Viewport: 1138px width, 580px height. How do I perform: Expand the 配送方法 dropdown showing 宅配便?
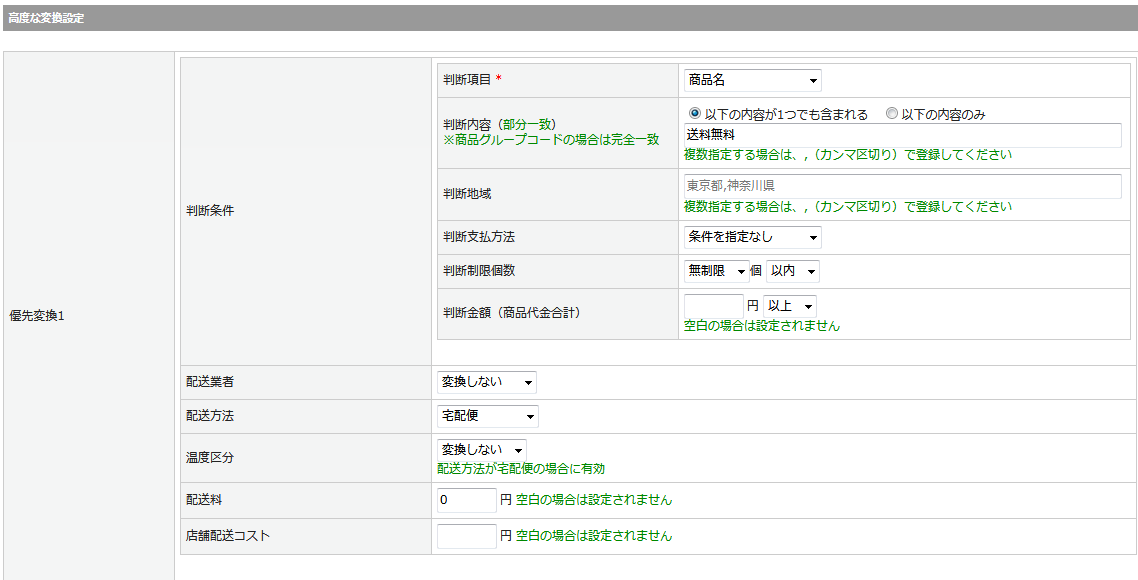[487, 416]
